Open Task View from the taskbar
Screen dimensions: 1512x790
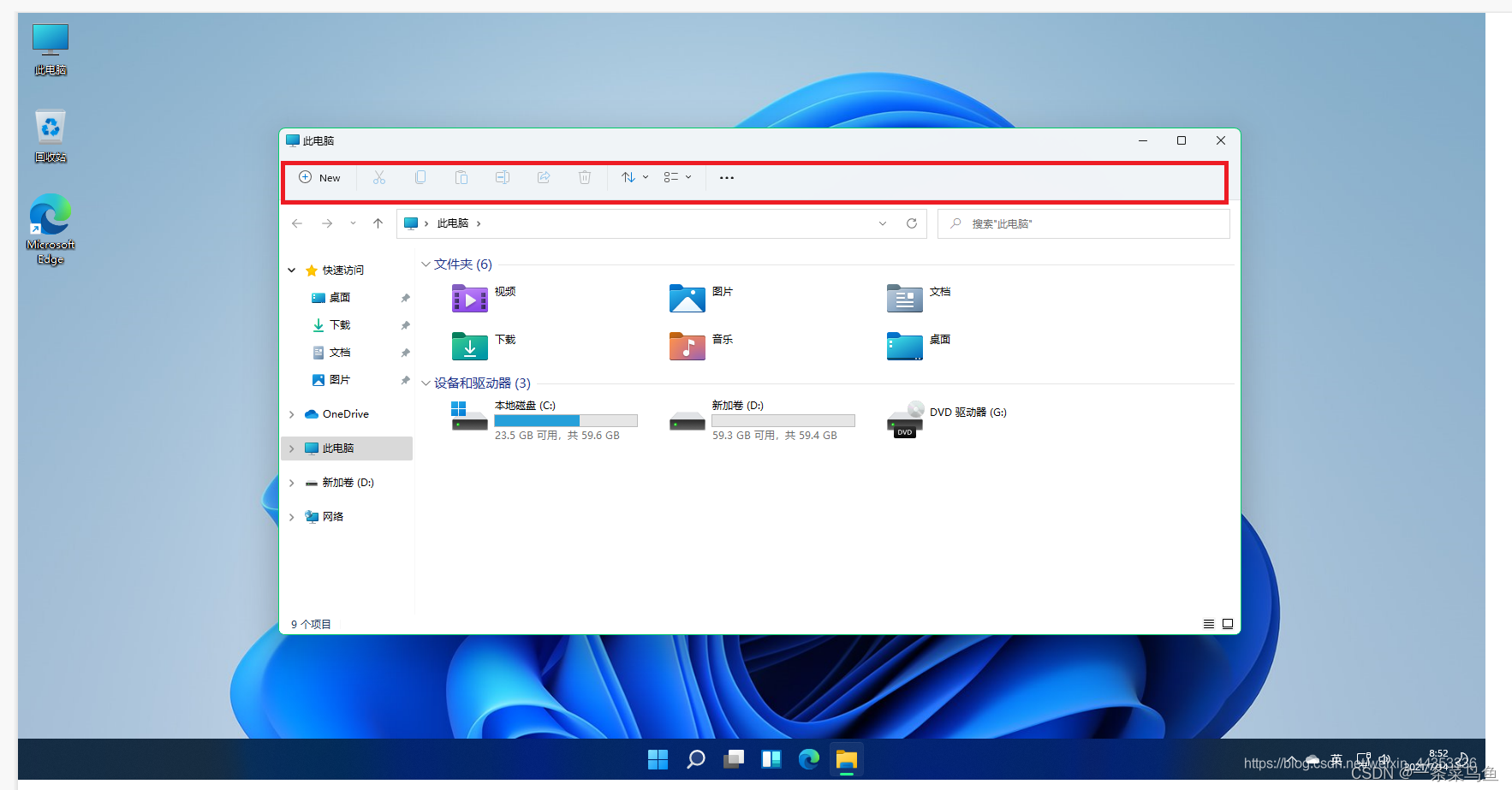click(x=734, y=759)
